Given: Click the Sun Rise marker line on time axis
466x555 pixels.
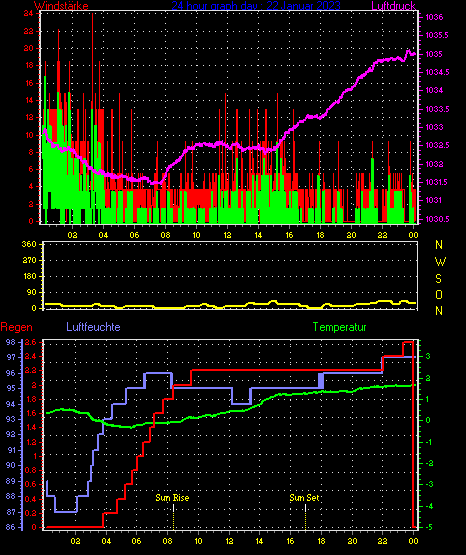Looking at the screenshot, I should click(x=173, y=517).
